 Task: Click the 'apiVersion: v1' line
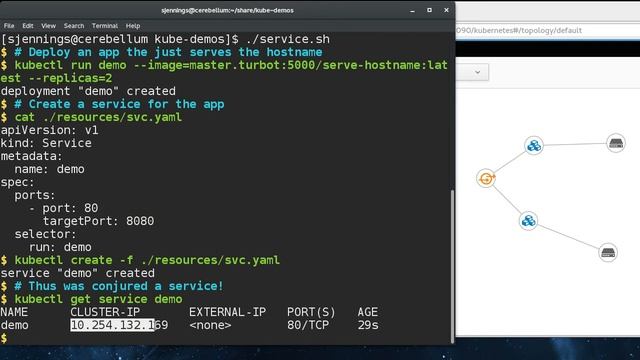[49, 130]
